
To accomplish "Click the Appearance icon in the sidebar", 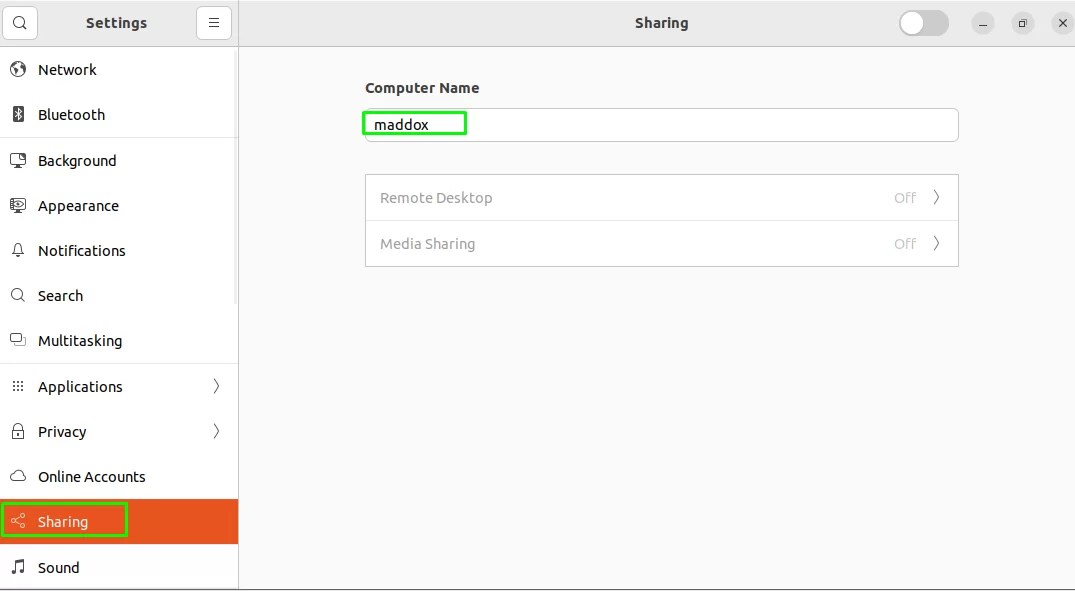I will (17, 205).
